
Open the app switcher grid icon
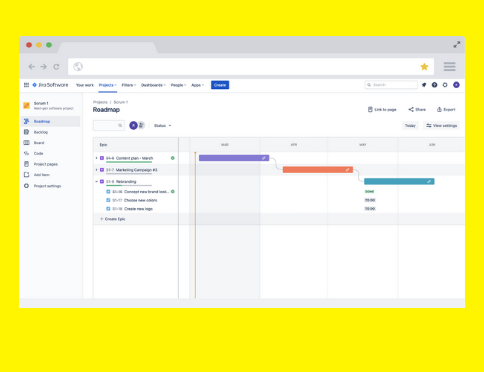26,85
